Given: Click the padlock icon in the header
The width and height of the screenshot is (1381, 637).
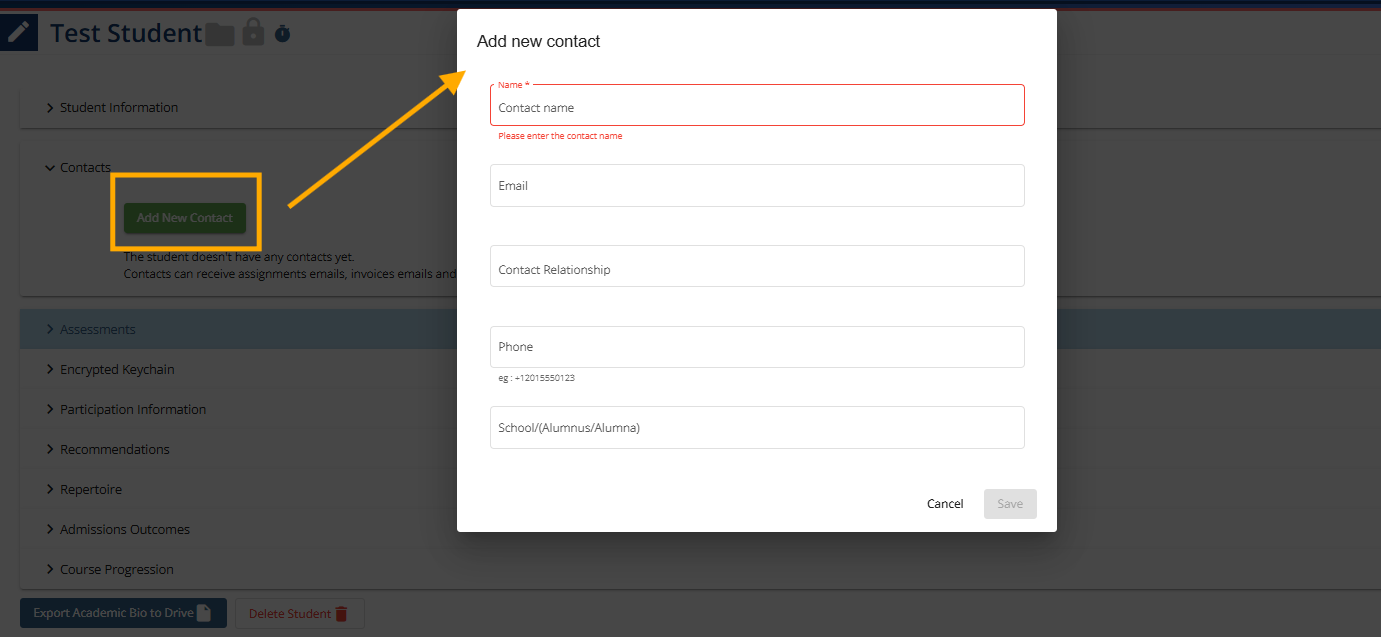Looking at the screenshot, I should coord(254,33).
